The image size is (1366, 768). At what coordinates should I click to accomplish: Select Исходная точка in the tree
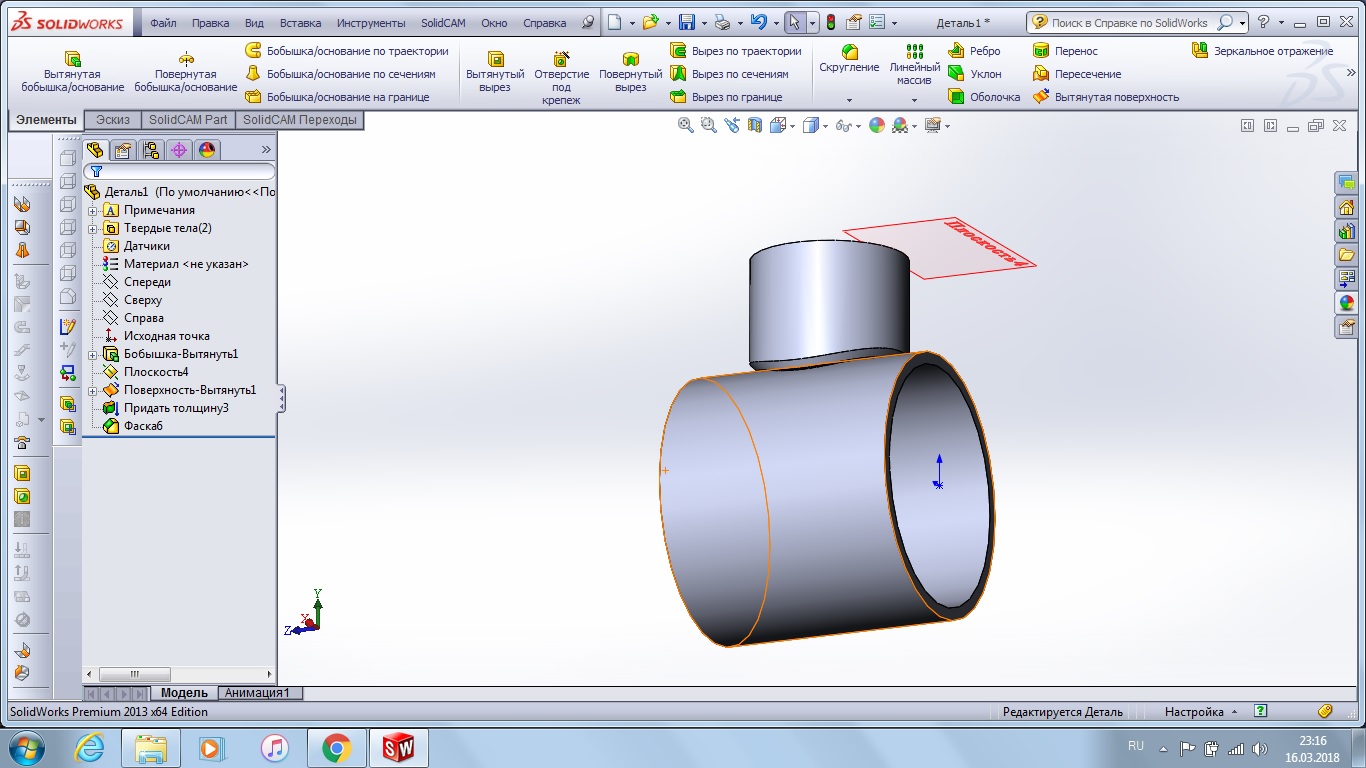156,336
